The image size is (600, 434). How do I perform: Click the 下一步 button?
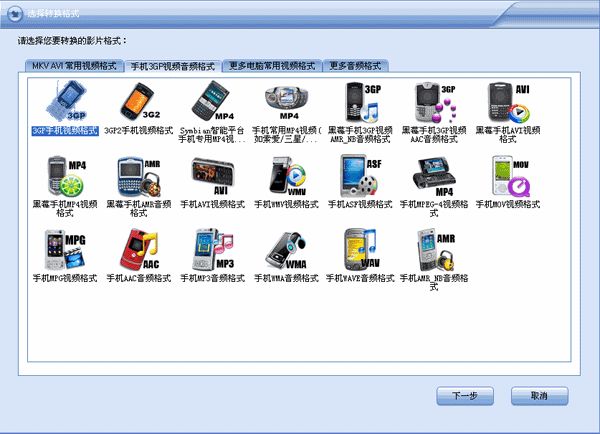[x=465, y=395]
